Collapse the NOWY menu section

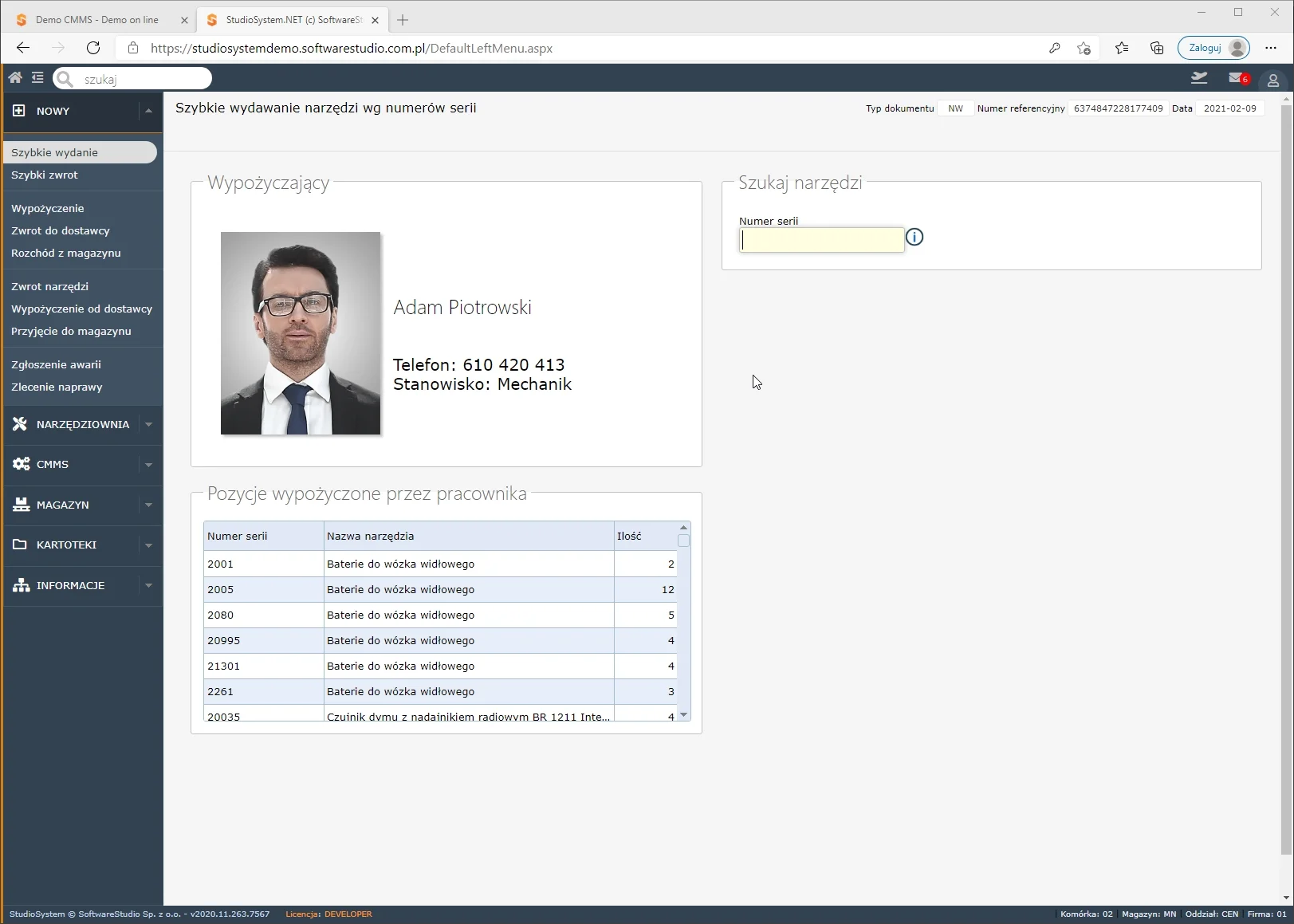pyautogui.click(x=148, y=111)
